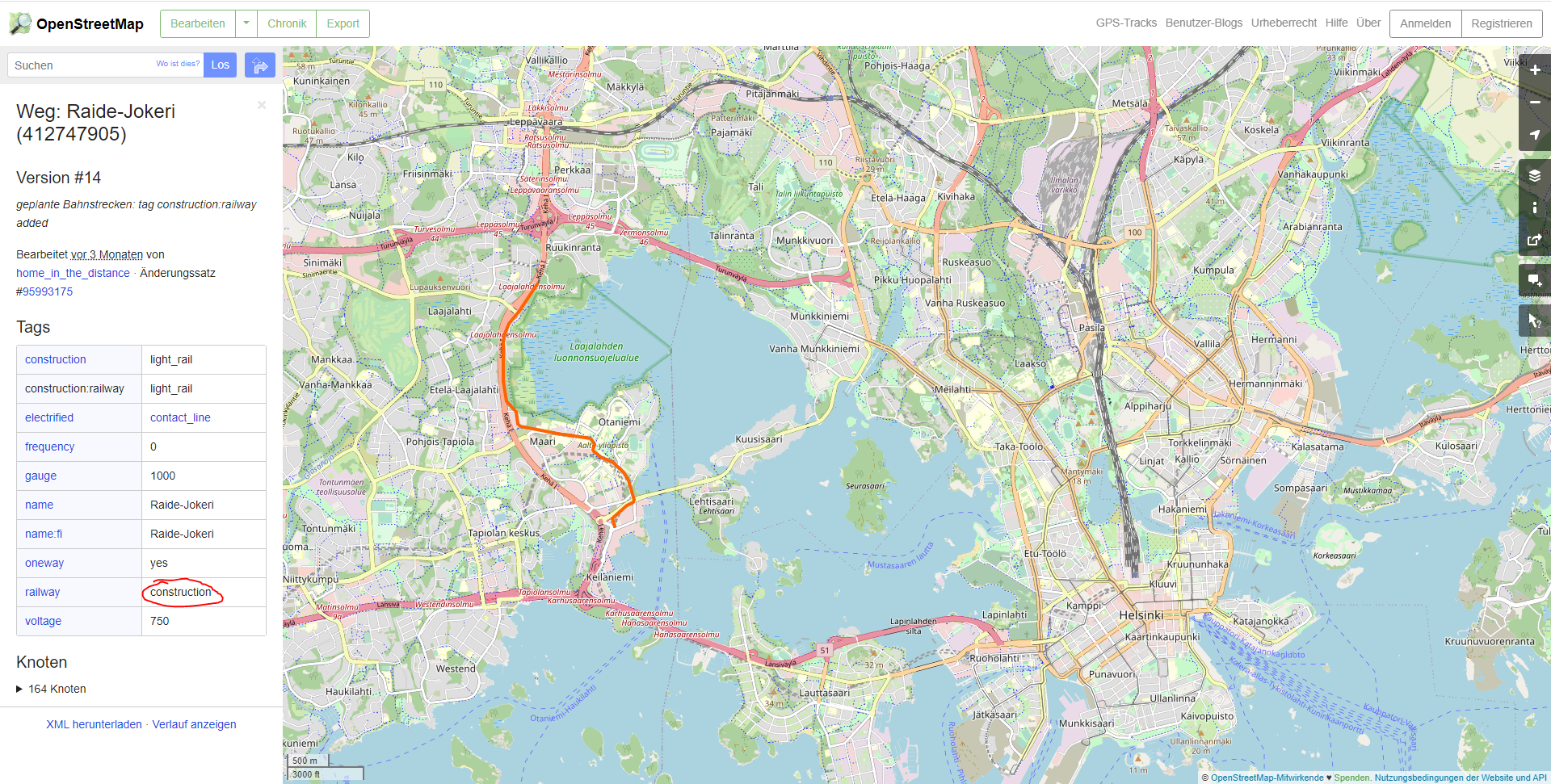This screenshot has height=784, width=1551.
Task: Open the Bearbeiten dropdown arrow
Action: point(246,23)
